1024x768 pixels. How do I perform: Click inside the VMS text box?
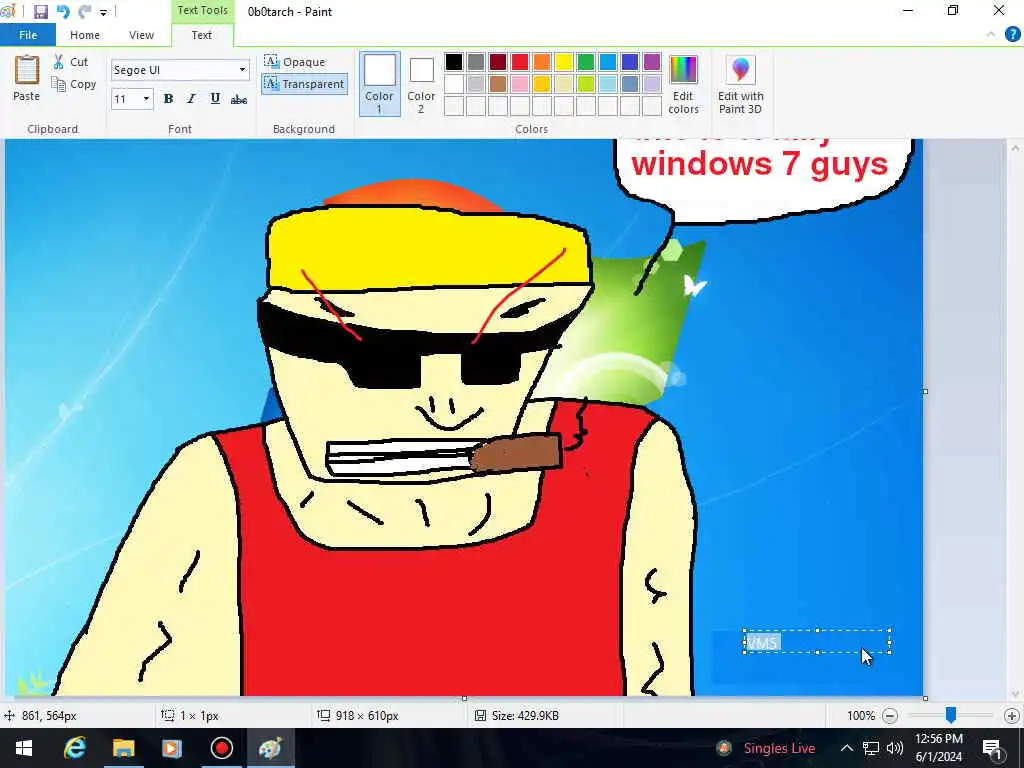[x=818, y=642]
